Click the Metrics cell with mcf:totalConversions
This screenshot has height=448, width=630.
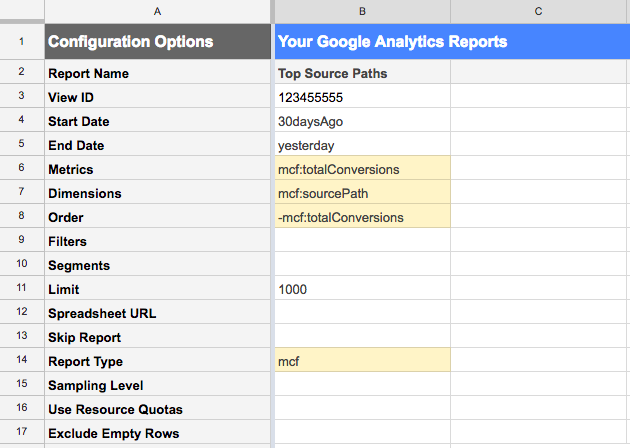tap(361, 169)
